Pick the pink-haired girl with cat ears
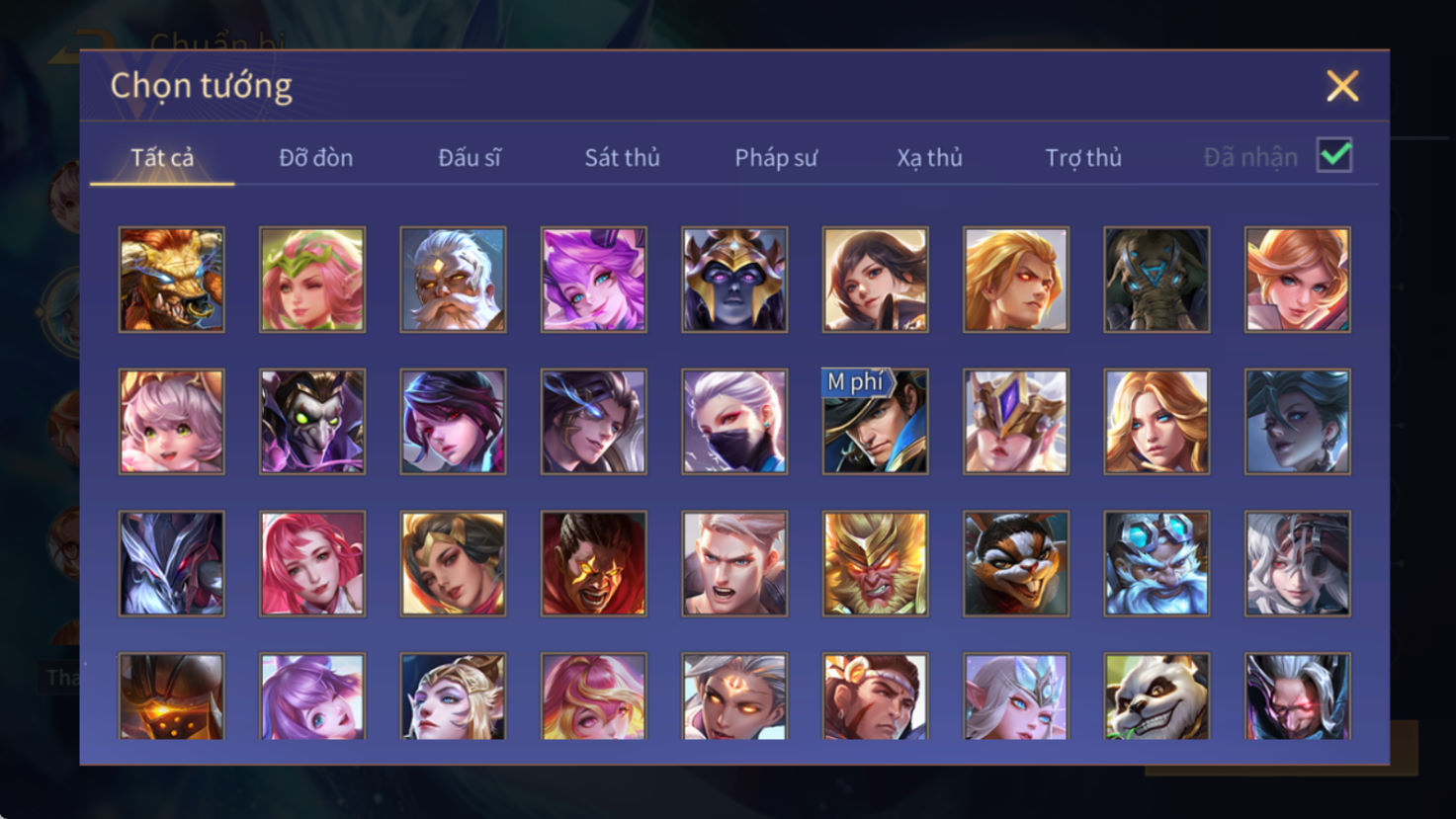This screenshot has width=1456, height=819. point(172,422)
